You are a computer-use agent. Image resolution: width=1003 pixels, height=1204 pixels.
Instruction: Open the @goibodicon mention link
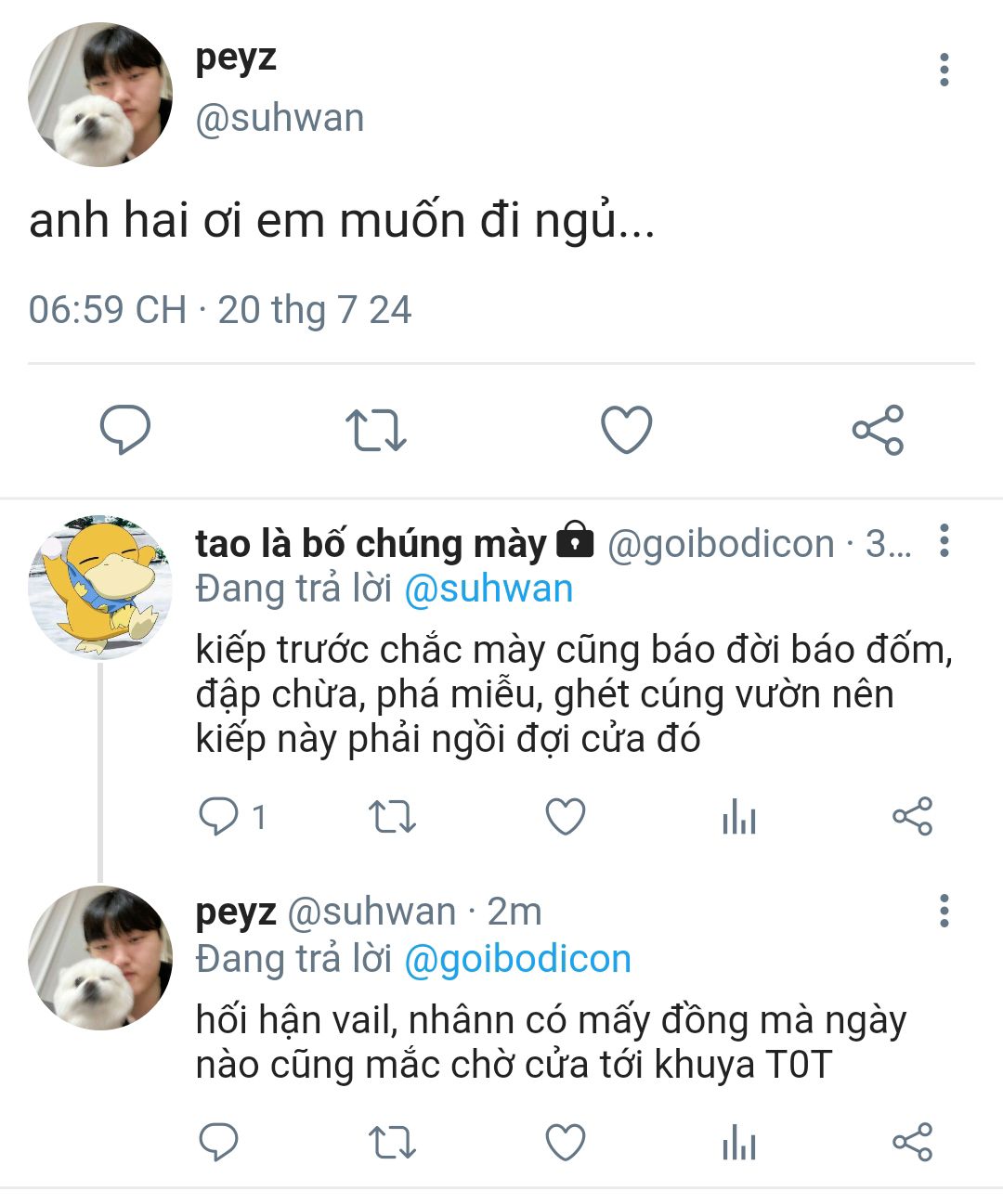click(x=517, y=959)
